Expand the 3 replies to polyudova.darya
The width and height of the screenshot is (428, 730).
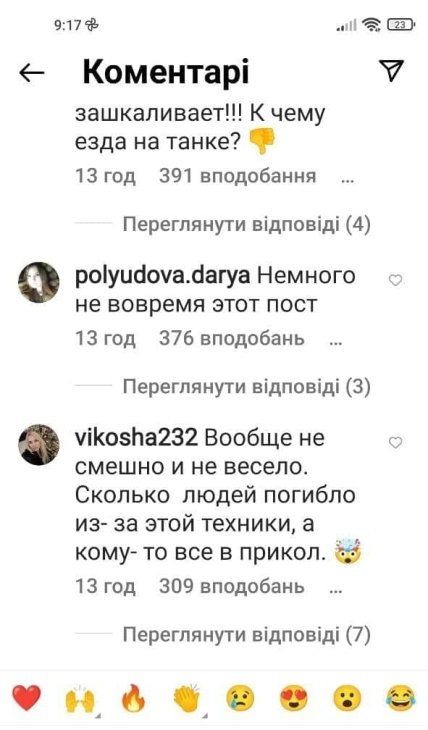246,386
